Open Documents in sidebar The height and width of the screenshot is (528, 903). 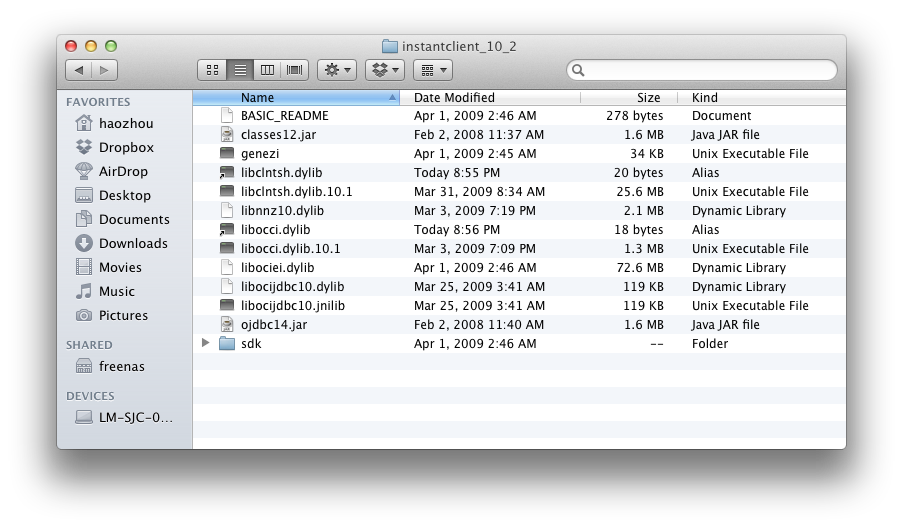pyautogui.click(x=125, y=219)
